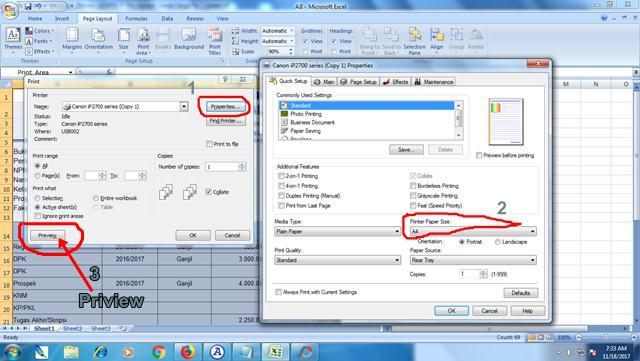
Task: Switch to the Main tab in printer properties
Action: [324, 82]
